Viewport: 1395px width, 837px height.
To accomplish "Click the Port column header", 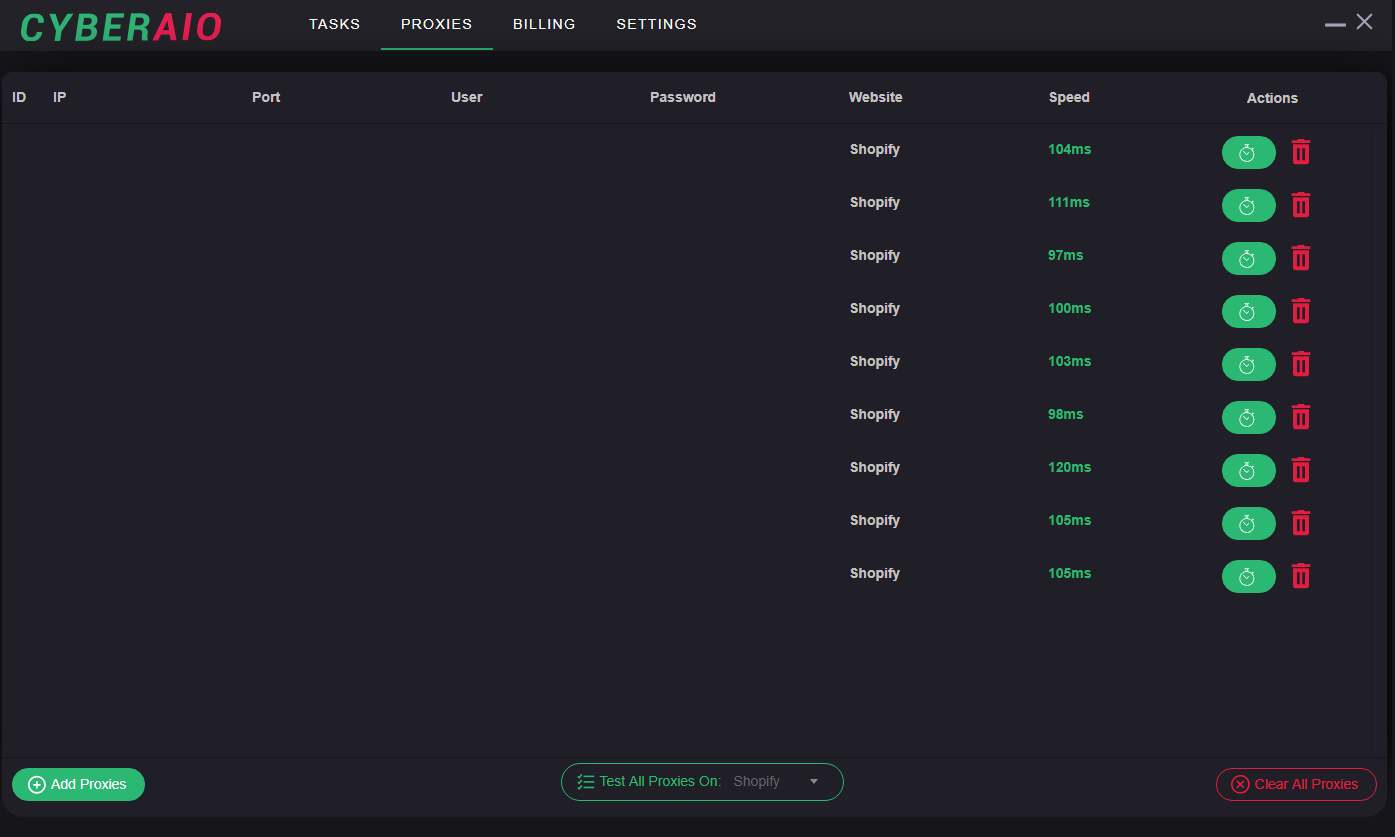I will click(x=266, y=98).
